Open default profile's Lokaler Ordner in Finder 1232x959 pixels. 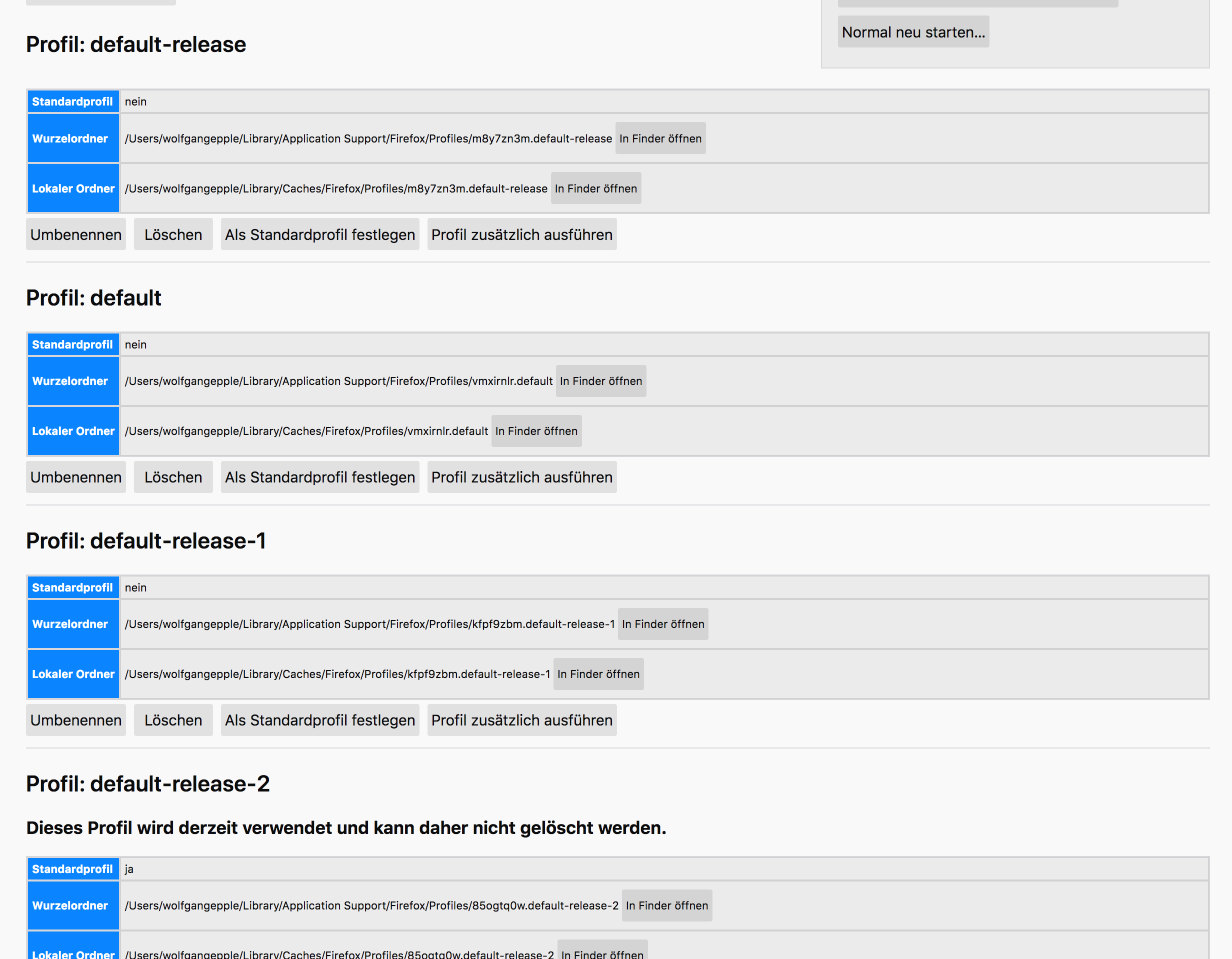click(x=536, y=431)
